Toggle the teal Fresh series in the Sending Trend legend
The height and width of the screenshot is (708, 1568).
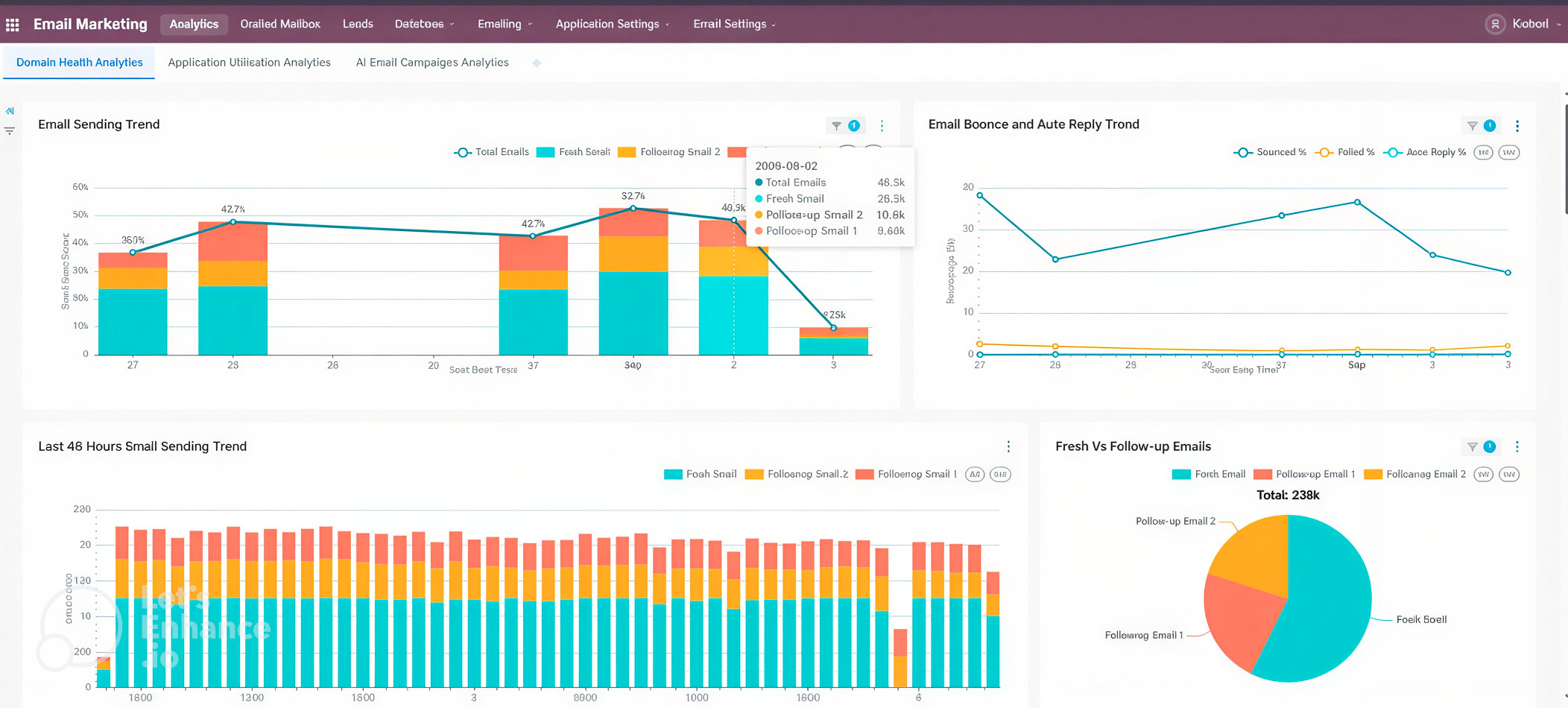click(574, 152)
